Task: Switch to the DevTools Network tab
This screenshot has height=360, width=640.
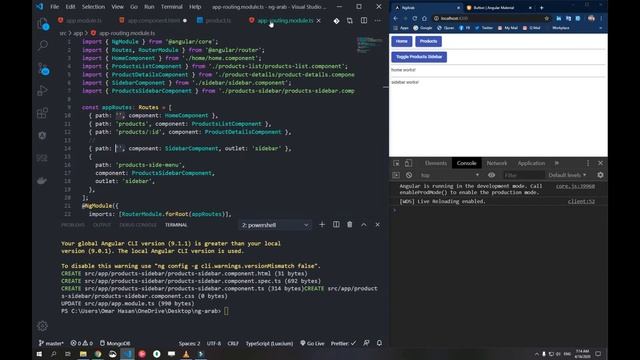Action: [497, 163]
